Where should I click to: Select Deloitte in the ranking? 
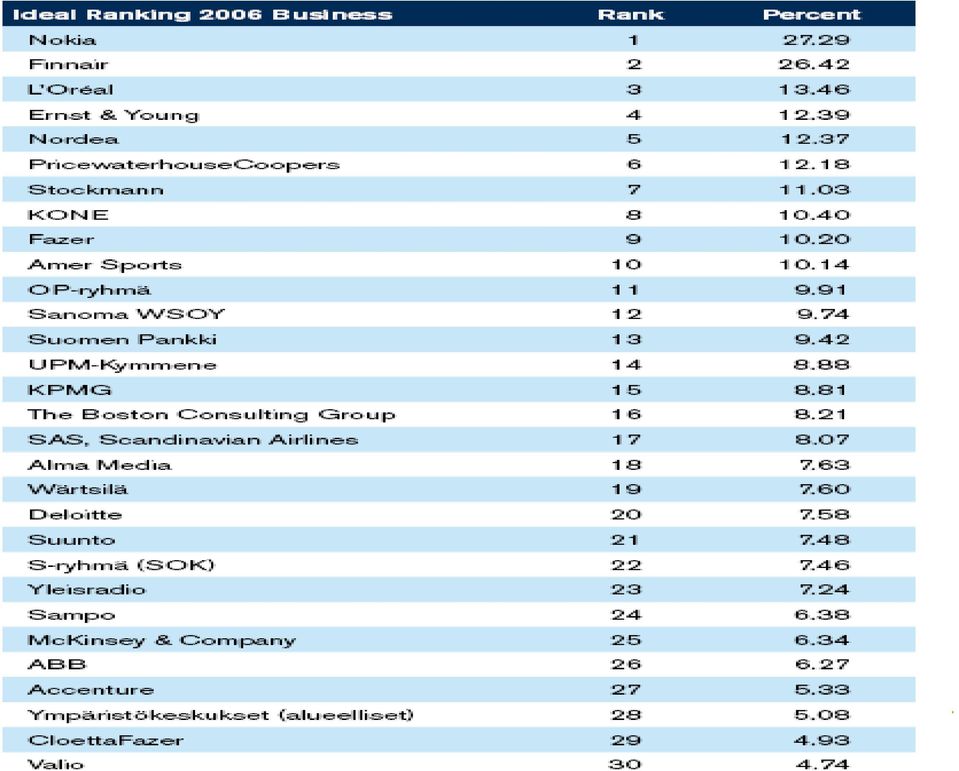click(75, 515)
